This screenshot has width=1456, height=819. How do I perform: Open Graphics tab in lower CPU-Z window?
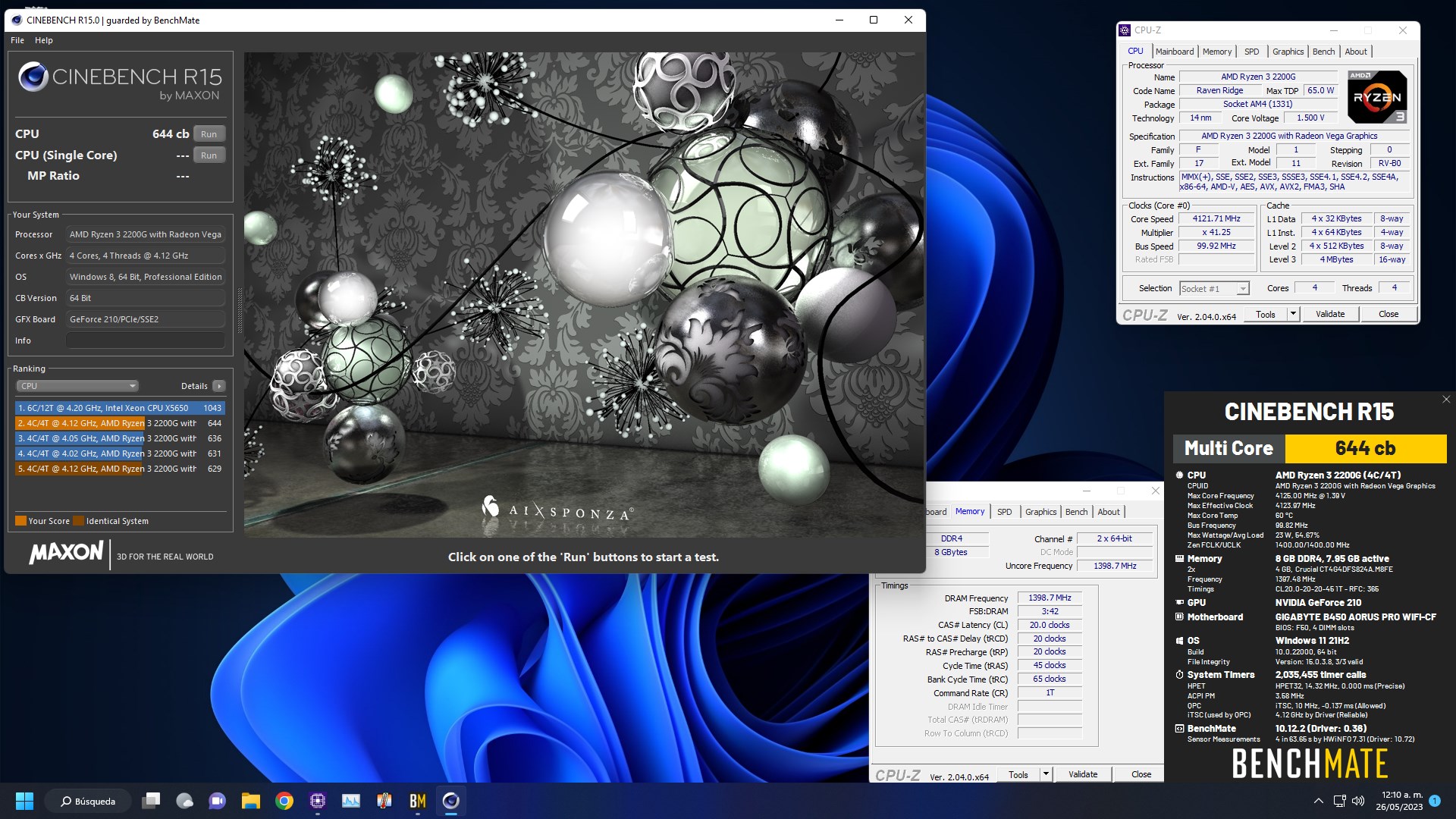tap(1040, 512)
